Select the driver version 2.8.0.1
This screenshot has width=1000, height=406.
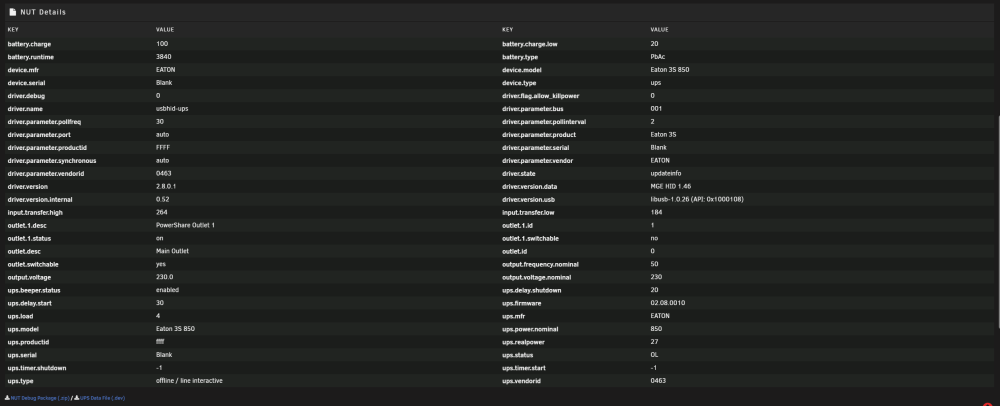166,186
